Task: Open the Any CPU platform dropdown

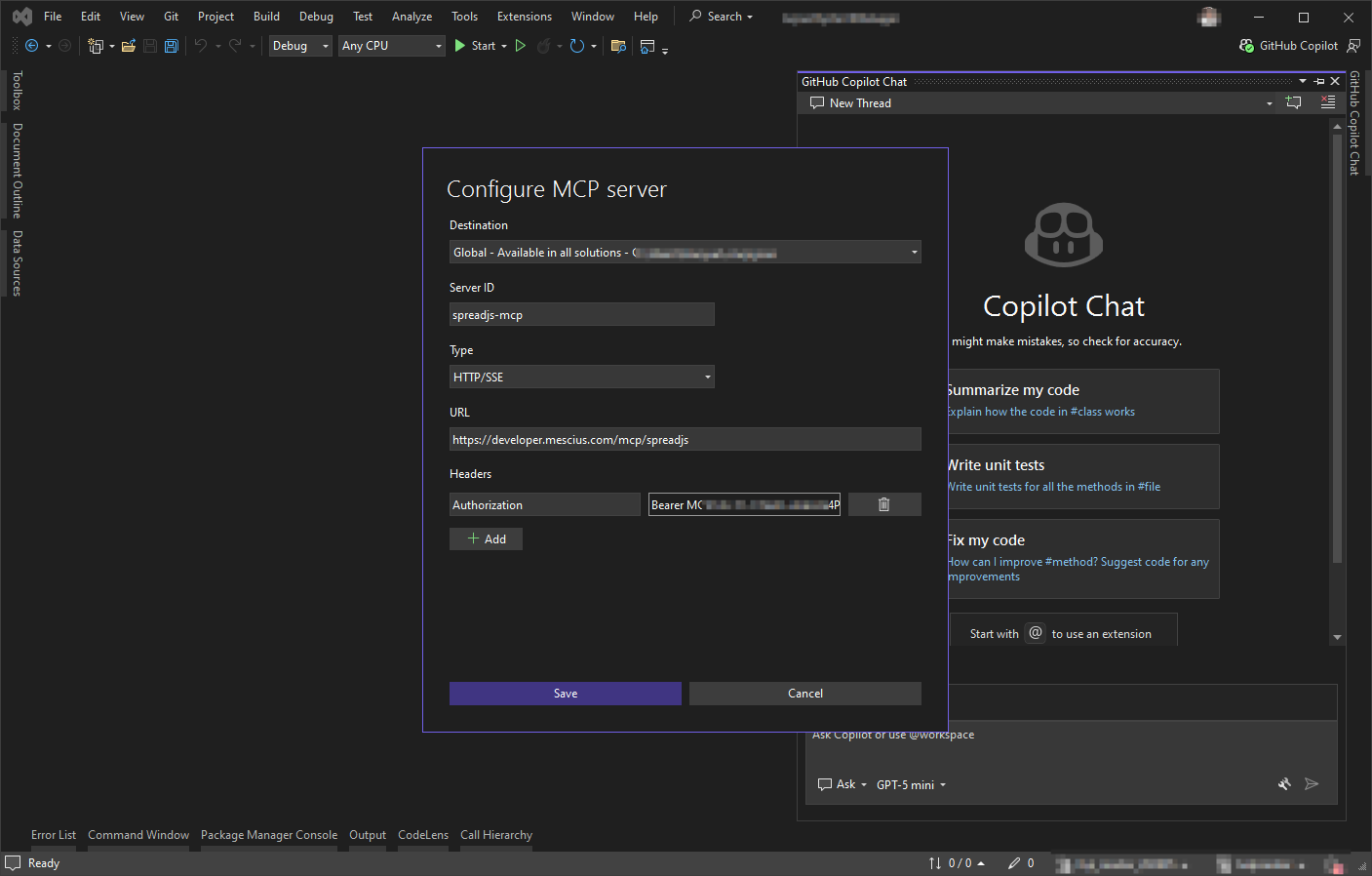Action: pos(392,46)
